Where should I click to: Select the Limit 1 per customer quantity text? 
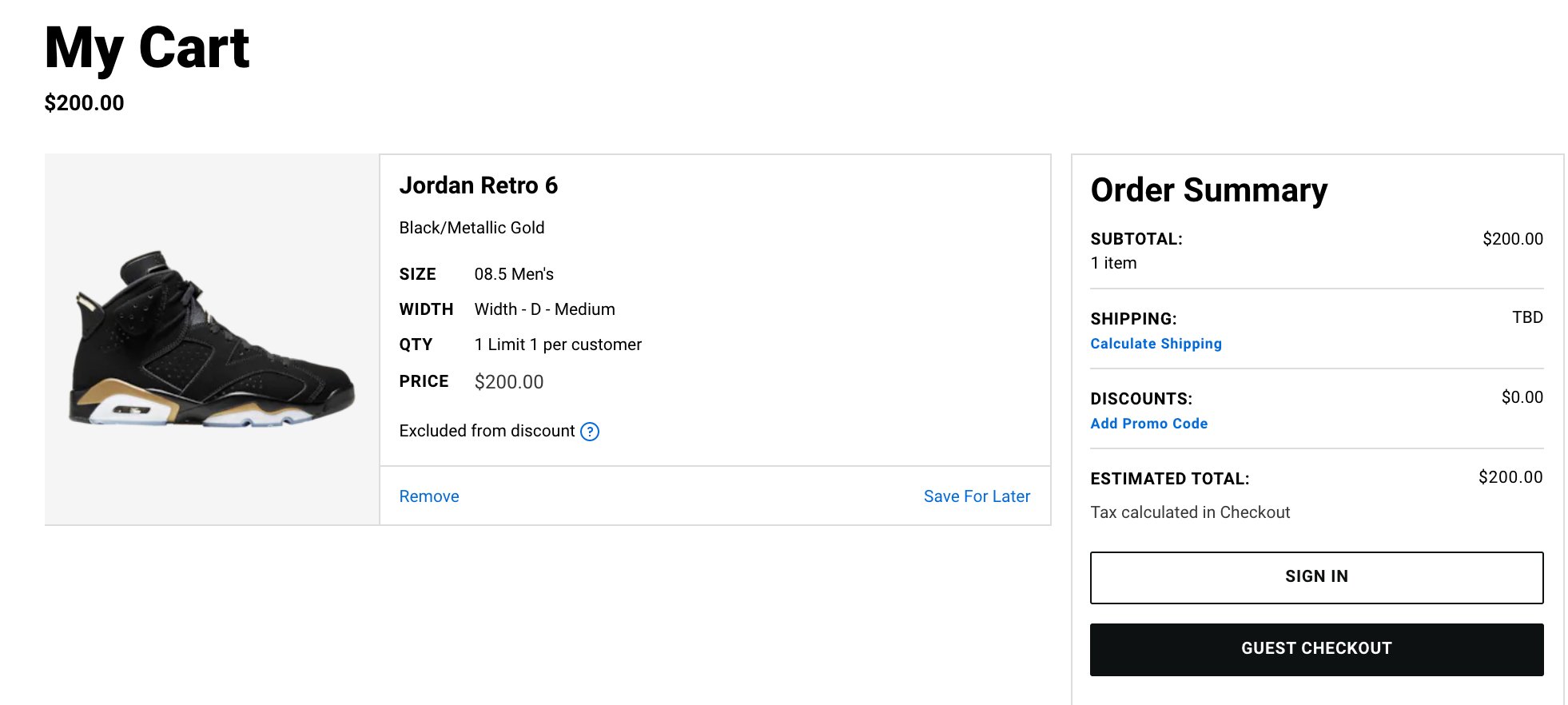coord(565,345)
